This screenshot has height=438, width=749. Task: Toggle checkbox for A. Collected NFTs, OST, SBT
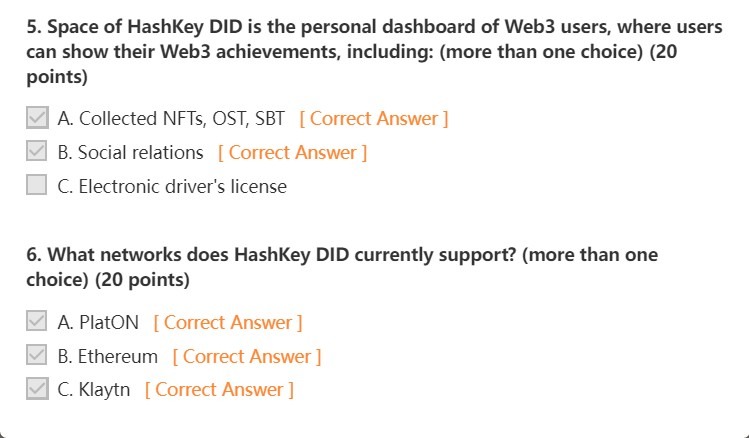pyautogui.click(x=37, y=119)
